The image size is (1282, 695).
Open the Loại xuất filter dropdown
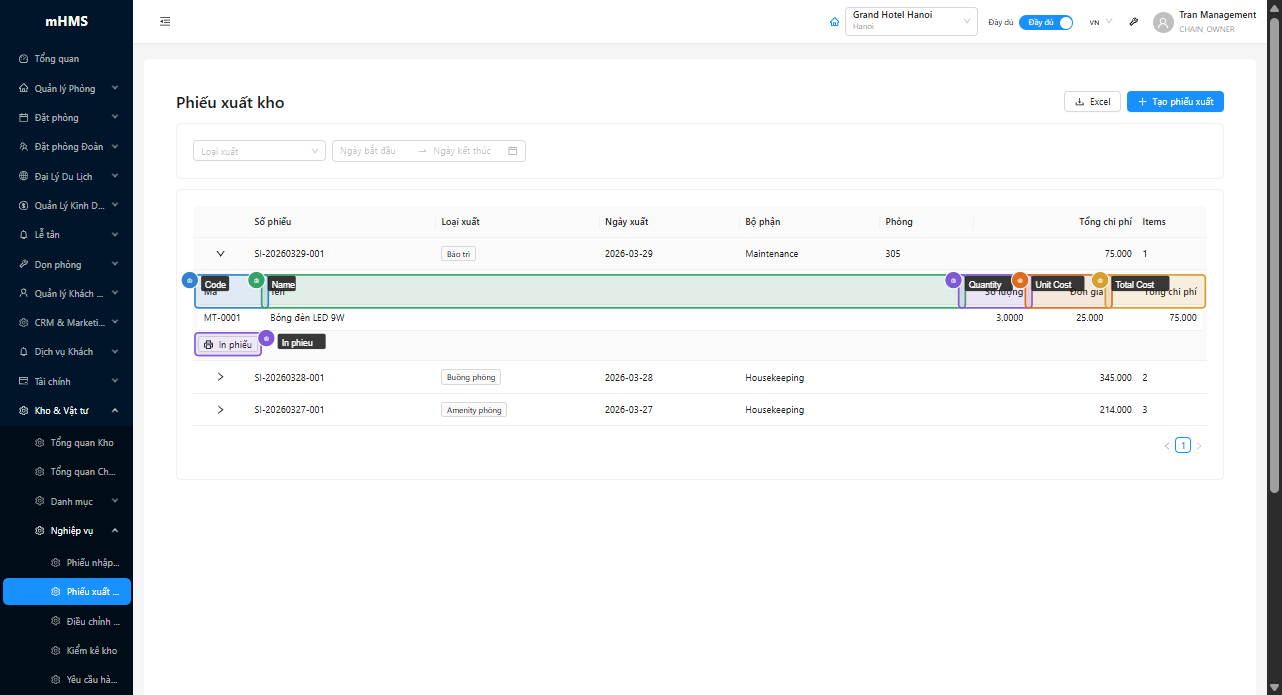tap(259, 151)
